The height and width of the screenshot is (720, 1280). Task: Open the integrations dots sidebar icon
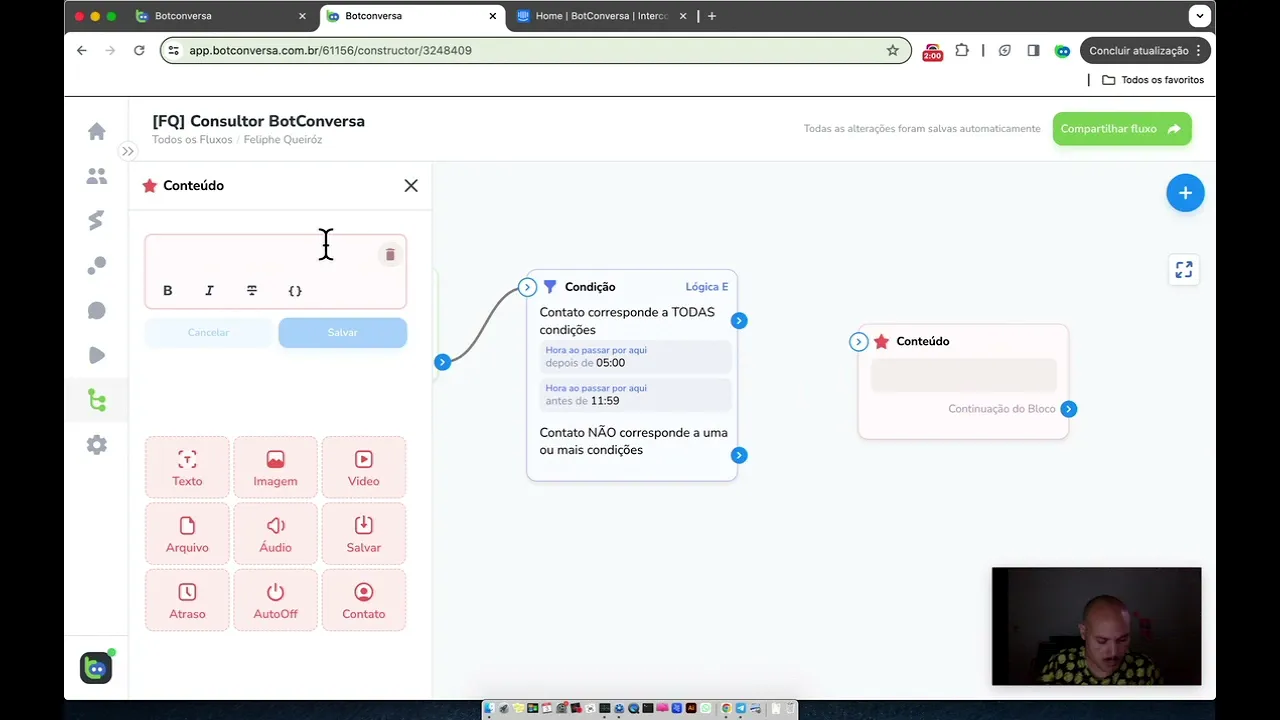coord(97,266)
